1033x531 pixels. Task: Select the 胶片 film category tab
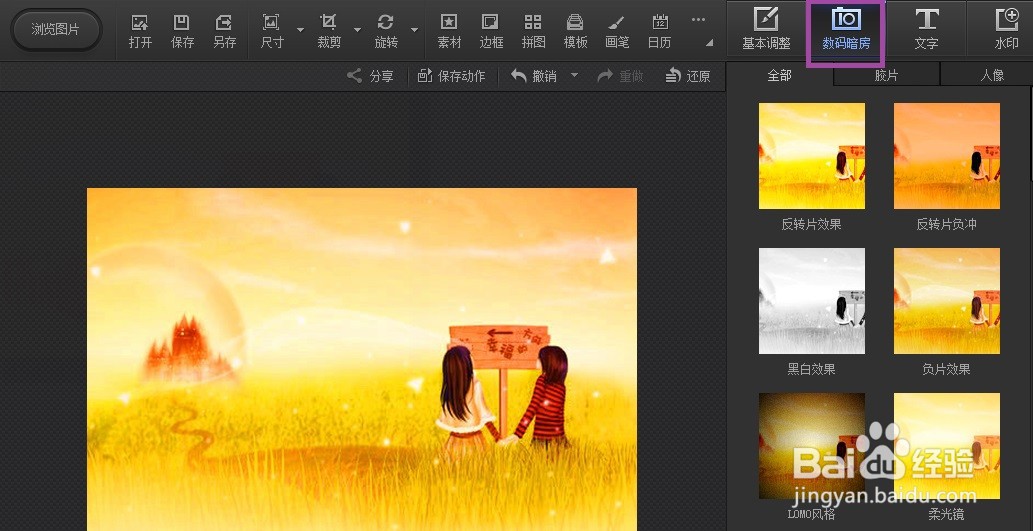point(886,75)
